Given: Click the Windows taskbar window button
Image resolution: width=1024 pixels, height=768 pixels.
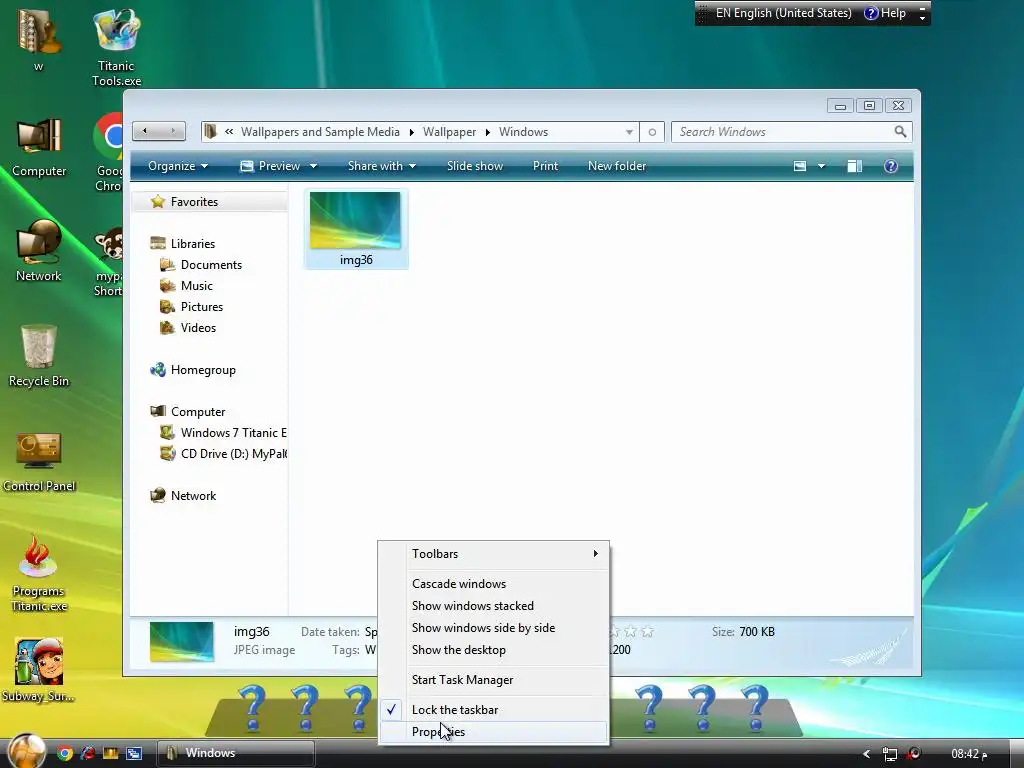Looking at the screenshot, I should (235, 753).
